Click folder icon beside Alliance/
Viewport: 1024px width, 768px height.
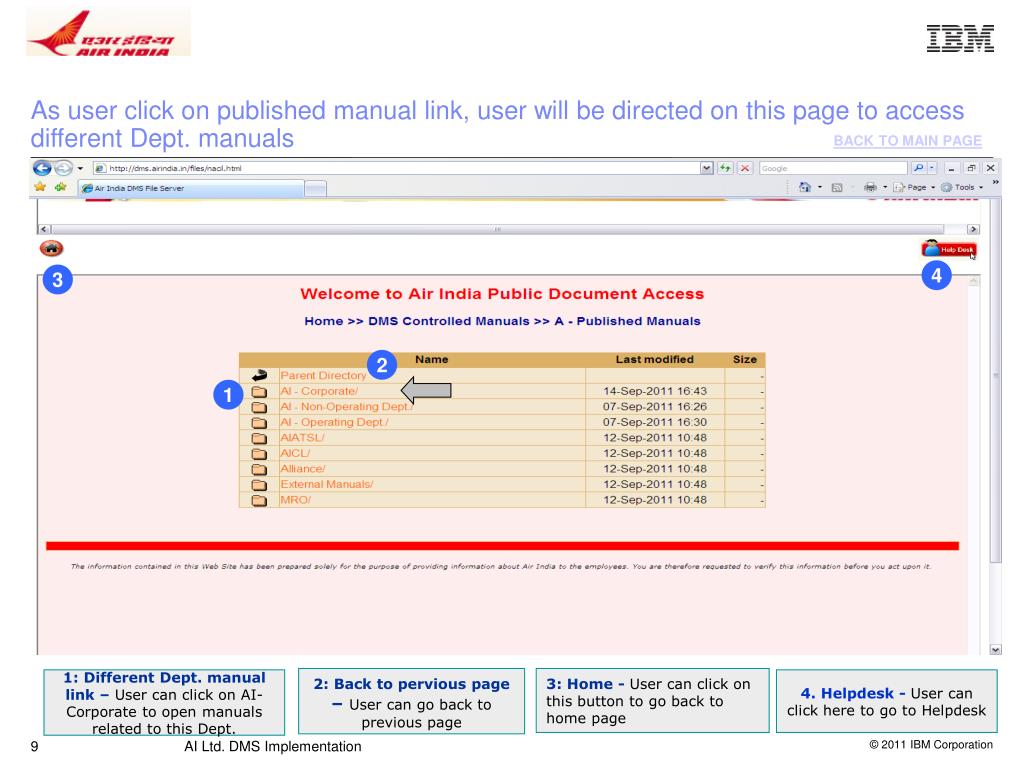pyautogui.click(x=259, y=470)
